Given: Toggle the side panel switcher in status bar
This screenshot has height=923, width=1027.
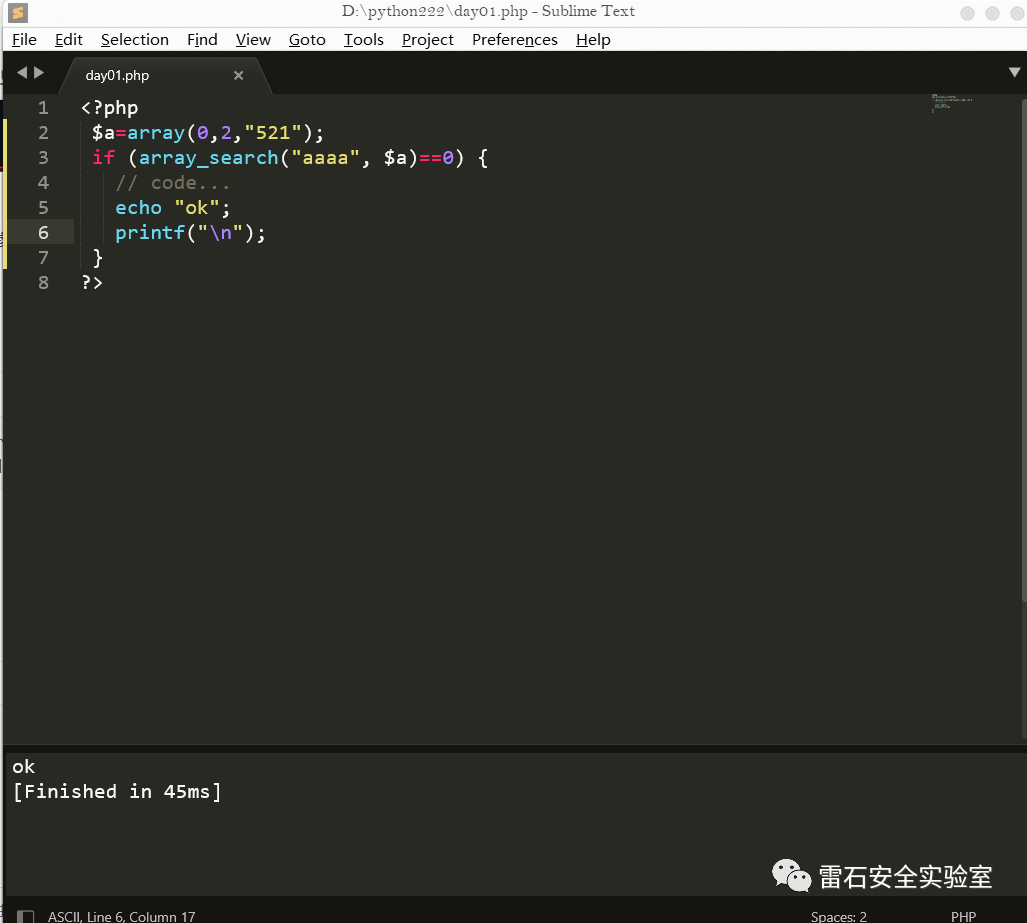Looking at the screenshot, I should [25, 916].
